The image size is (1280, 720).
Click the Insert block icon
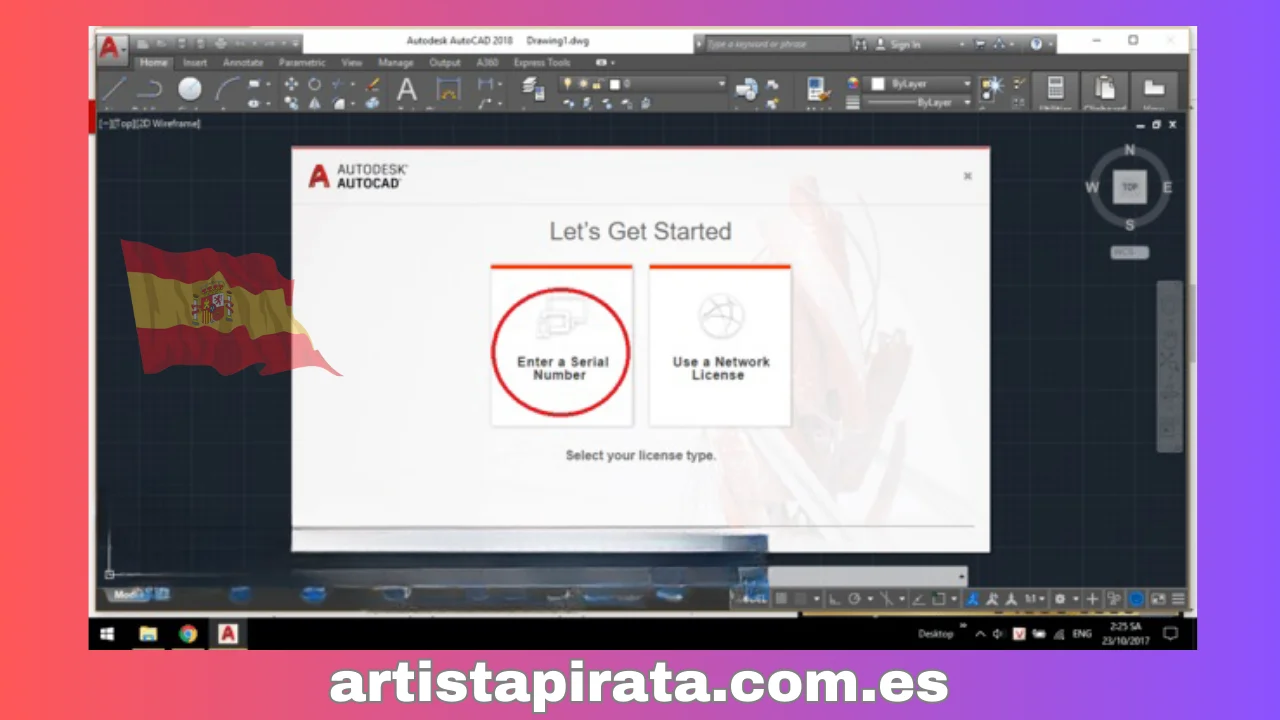tap(747, 90)
